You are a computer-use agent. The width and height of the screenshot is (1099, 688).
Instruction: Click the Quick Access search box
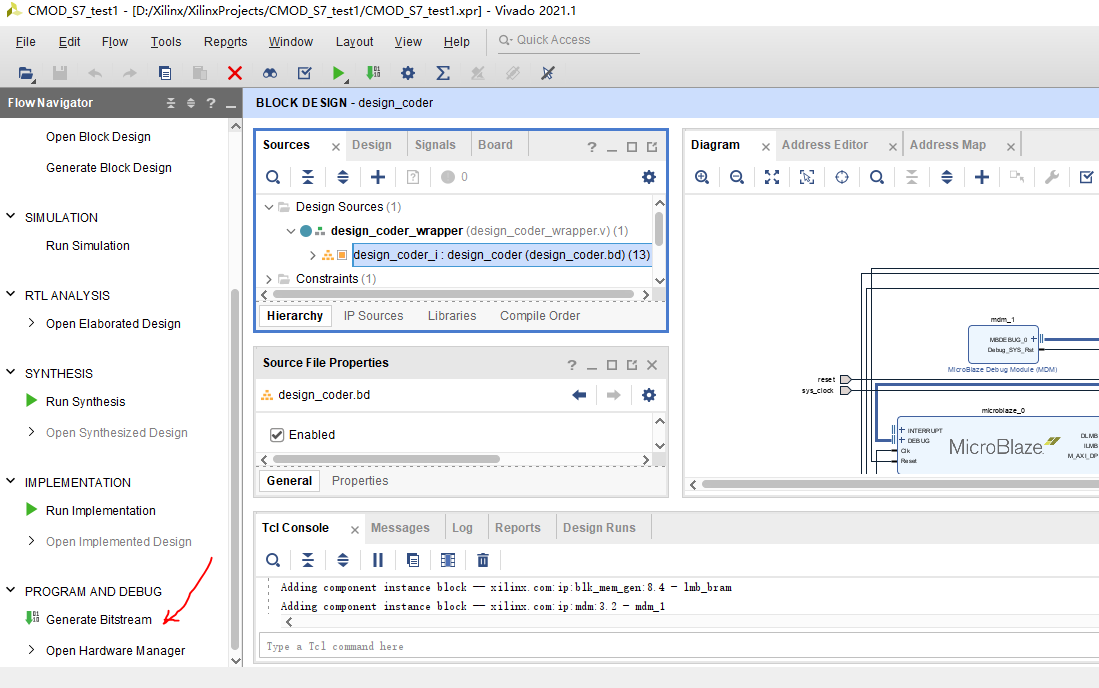[x=570, y=40]
